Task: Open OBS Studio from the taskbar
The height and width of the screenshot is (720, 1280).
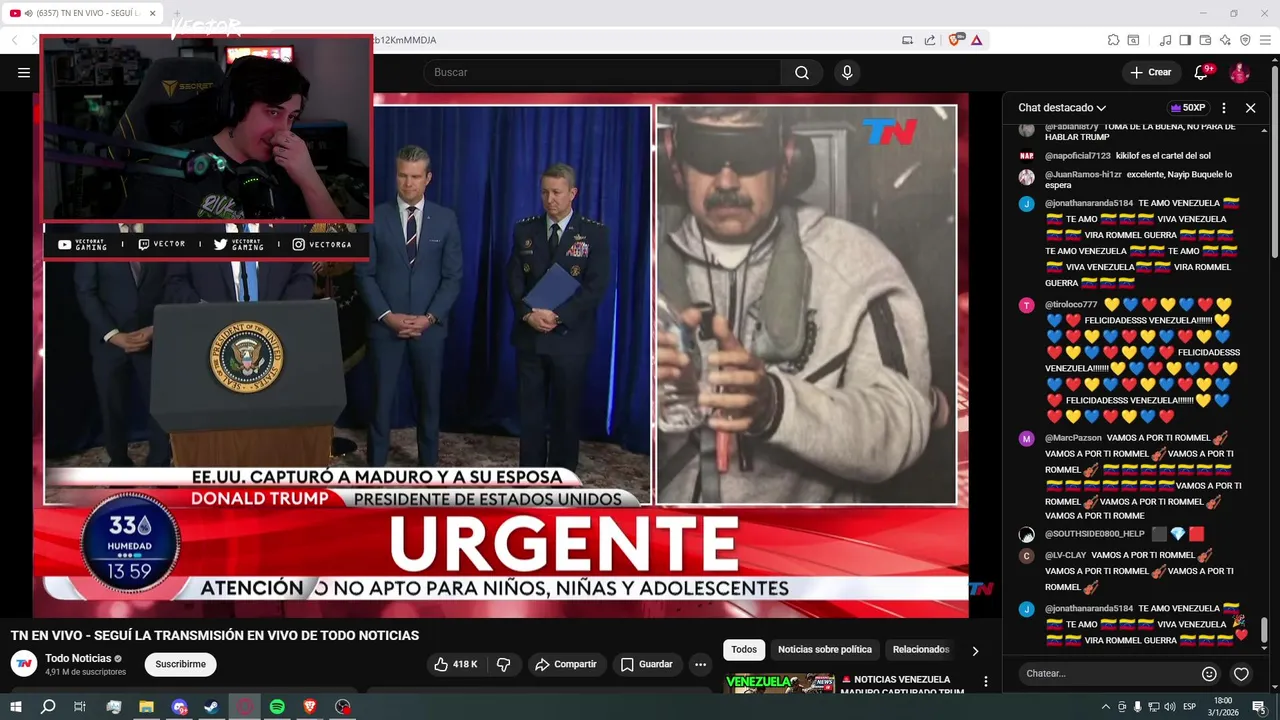Action: (343, 707)
